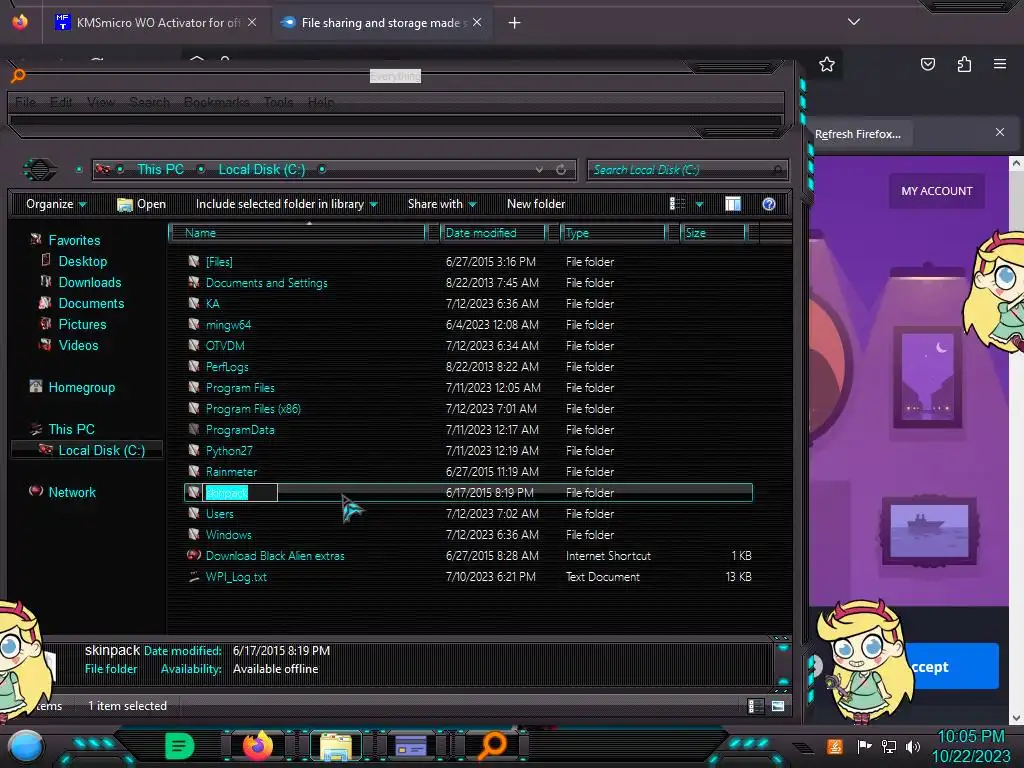
Task: Open the Firefox list all tabs chevron
Action: point(854,22)
